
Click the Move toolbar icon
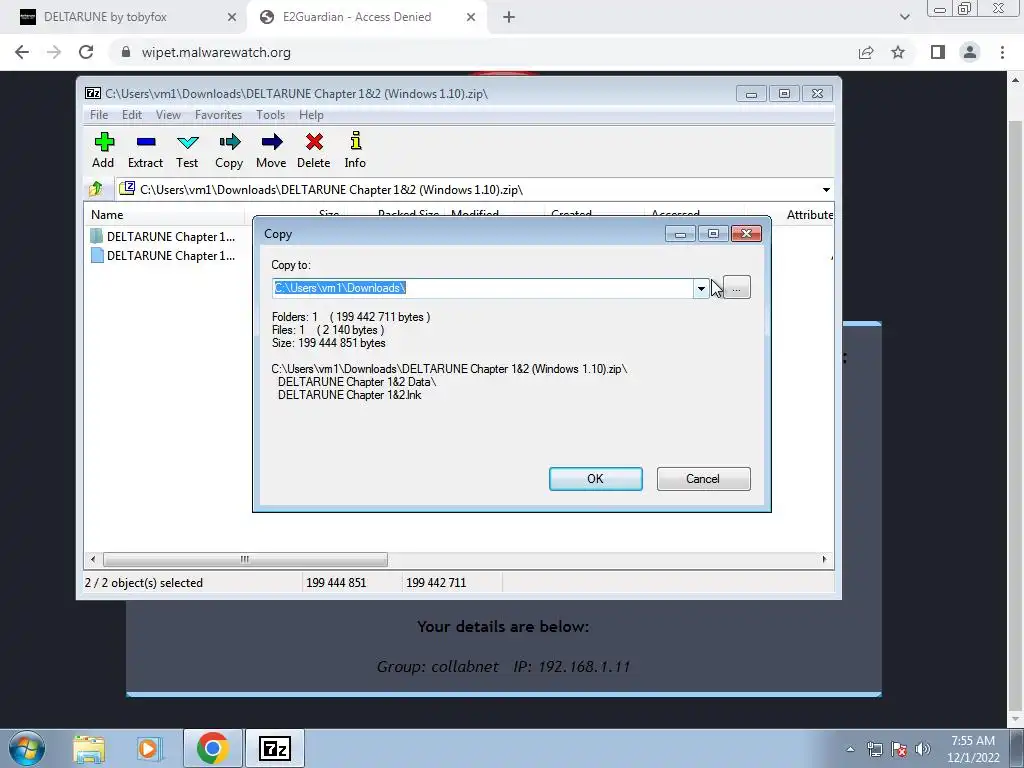click(x=271, y=150)
